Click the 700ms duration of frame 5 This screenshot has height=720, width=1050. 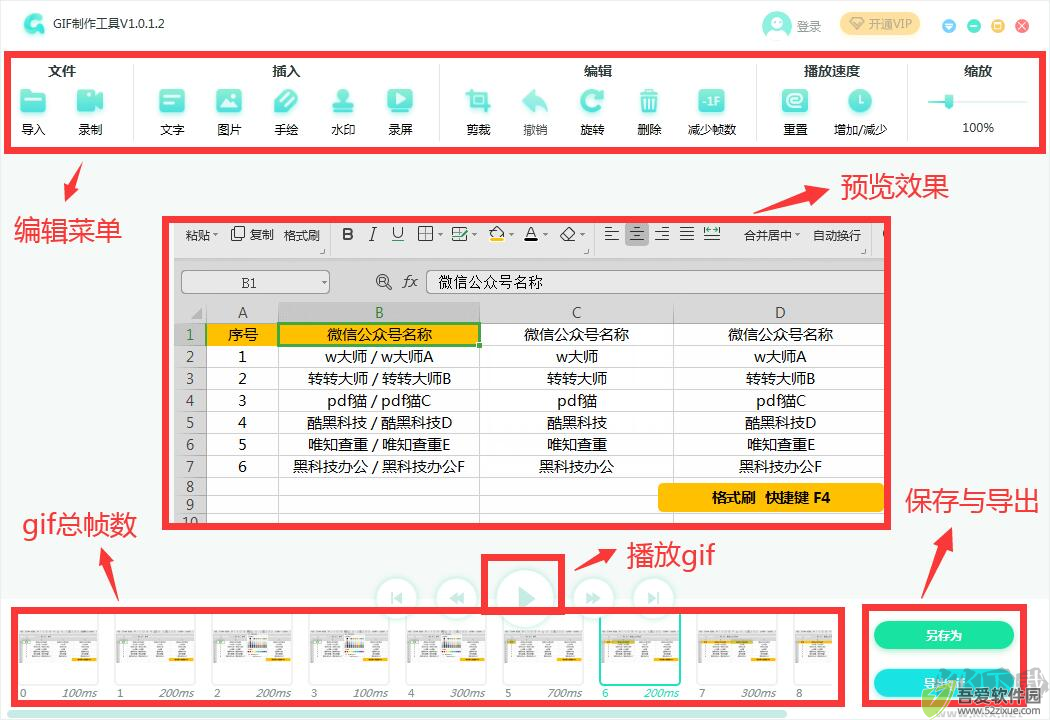point(565,693)
